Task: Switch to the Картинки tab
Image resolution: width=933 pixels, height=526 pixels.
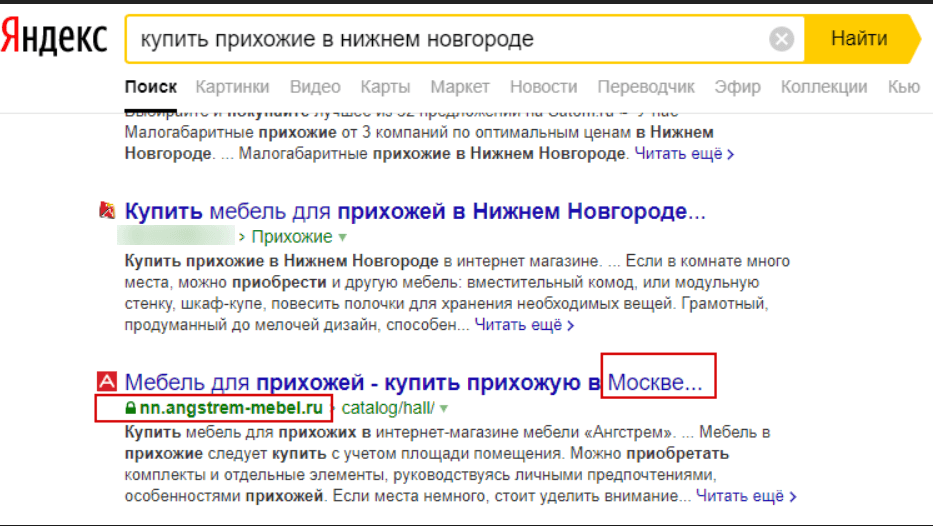Action: point(232,87)
